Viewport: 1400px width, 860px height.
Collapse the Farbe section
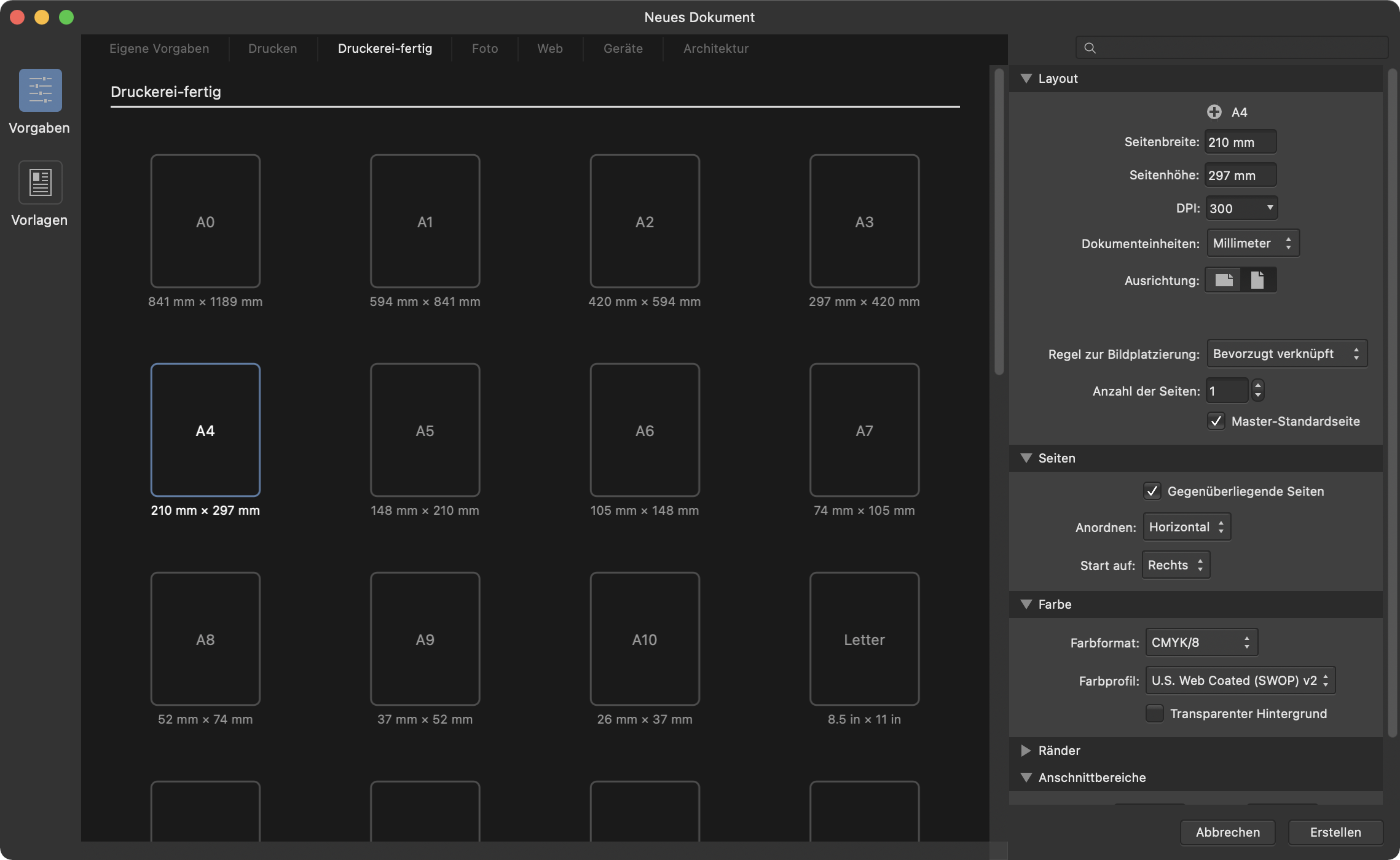1026,604
